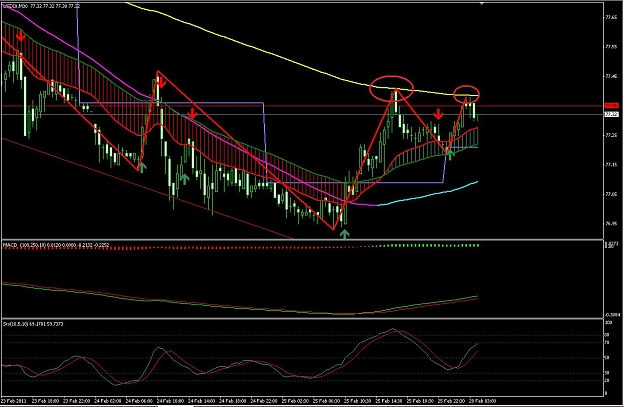Image resolution: width=625 pixels, height=407 pixels.
Task: Select the larger red ellipse near 25 Feb 14:00
Action: [x=391, y=88]
